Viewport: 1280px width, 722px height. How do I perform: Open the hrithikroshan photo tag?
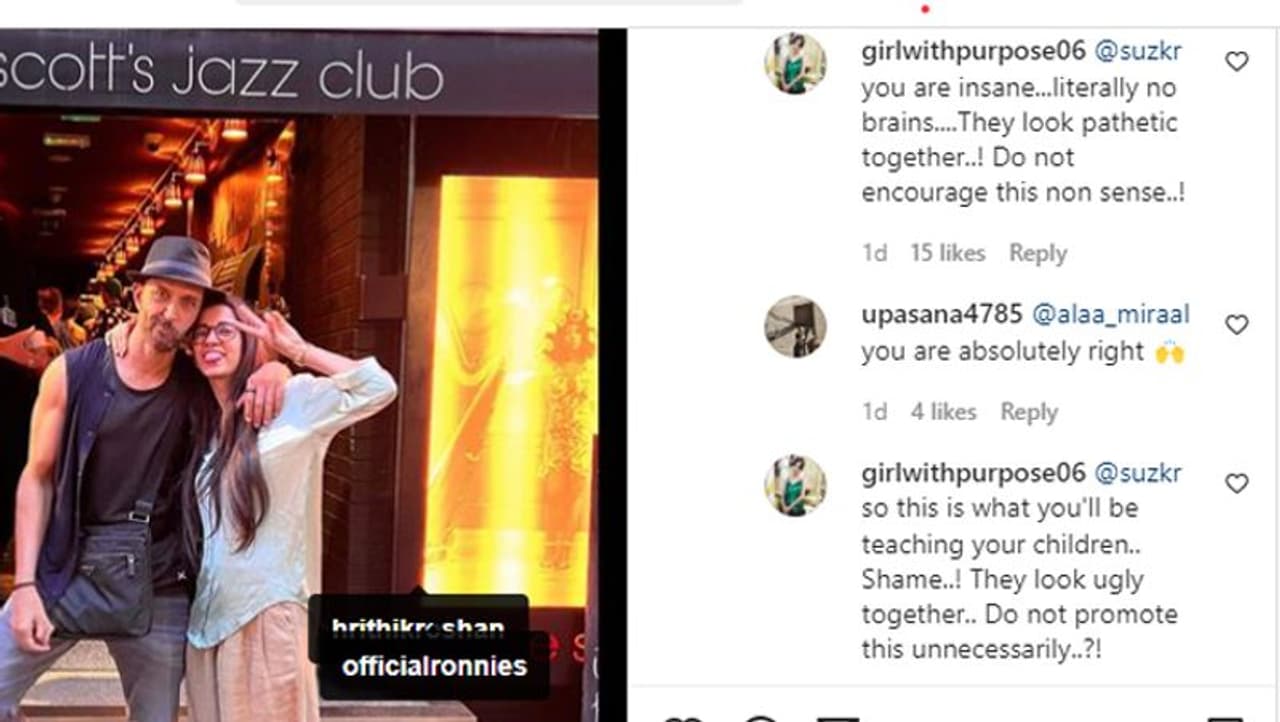point(417,629)
